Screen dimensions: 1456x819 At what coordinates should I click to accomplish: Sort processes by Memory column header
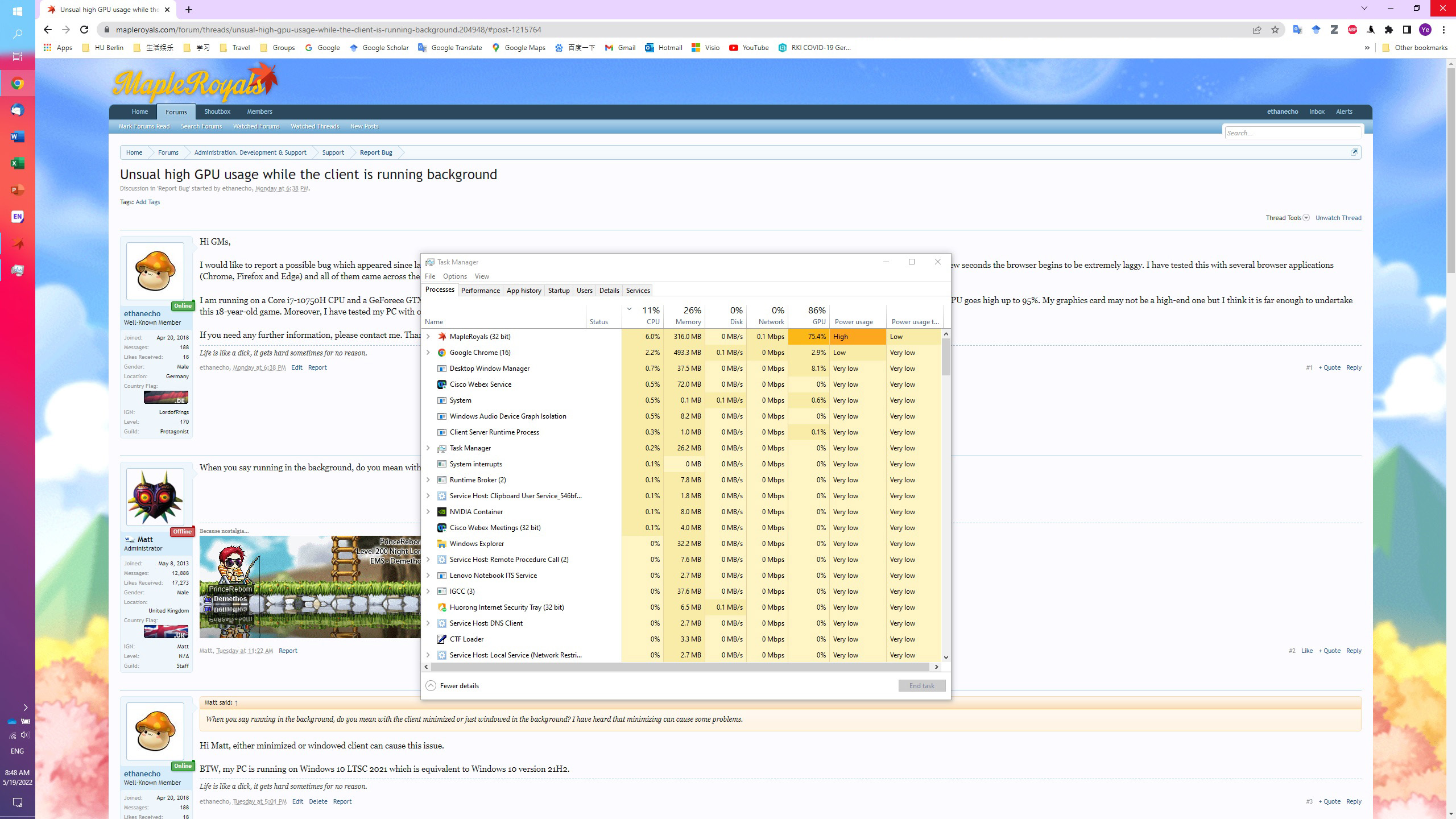coord(684,316)
